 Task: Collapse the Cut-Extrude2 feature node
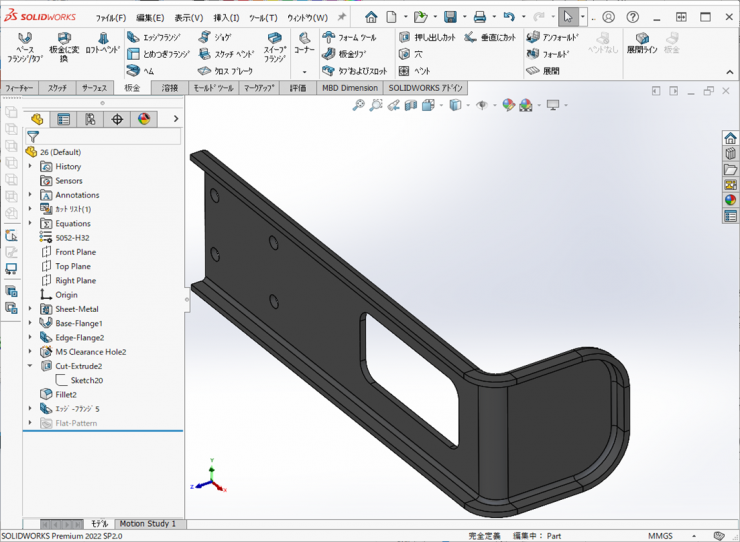tap(30, 366)
